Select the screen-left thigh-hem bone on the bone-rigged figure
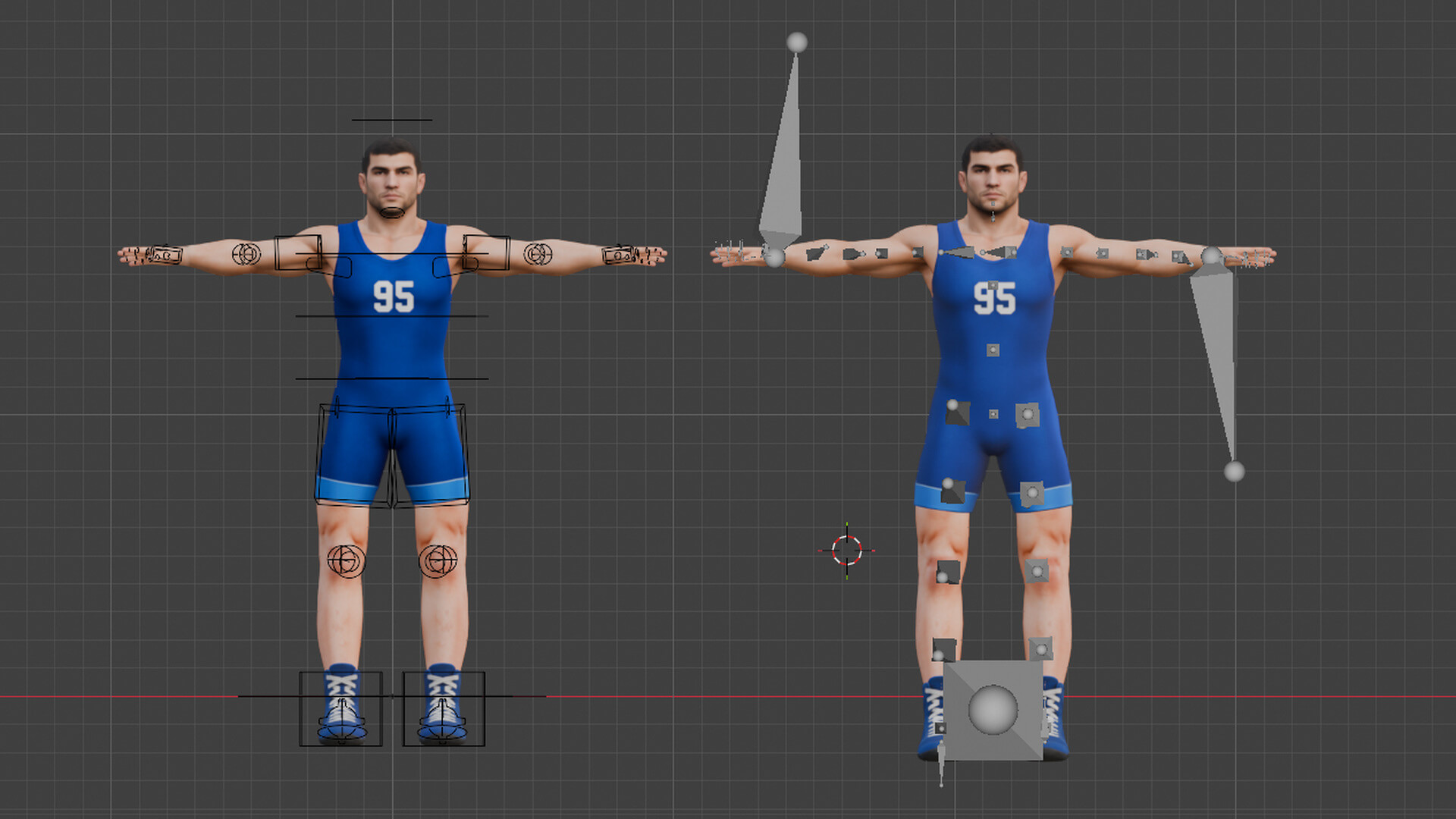The height and width of the screenshot is (819, 1456). pos(952,491)
